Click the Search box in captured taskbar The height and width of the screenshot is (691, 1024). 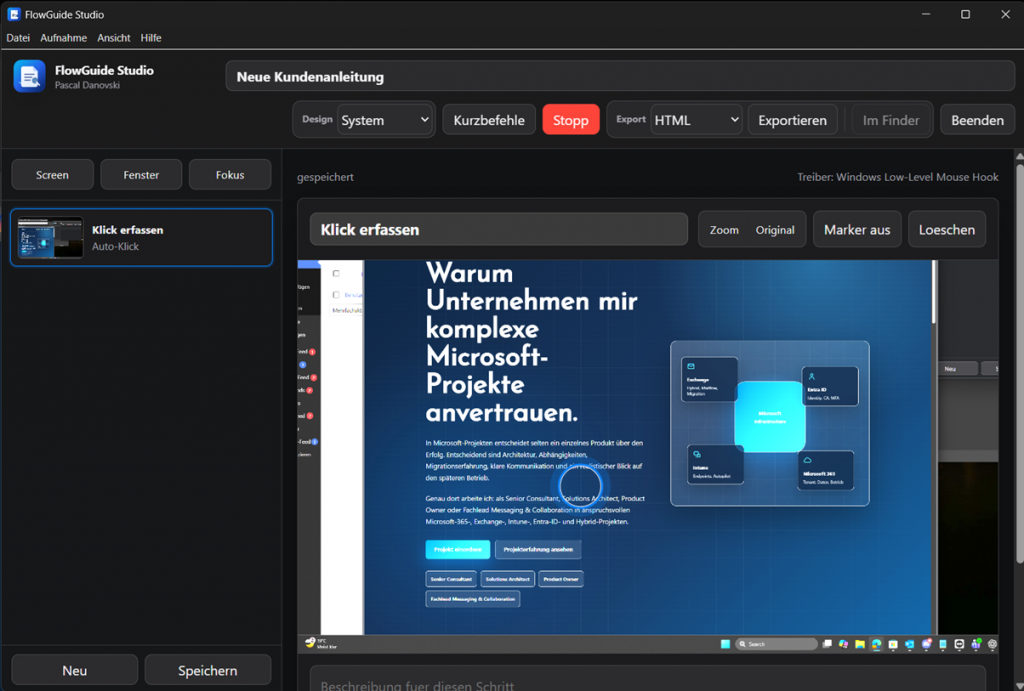click(x=776, y=644)
